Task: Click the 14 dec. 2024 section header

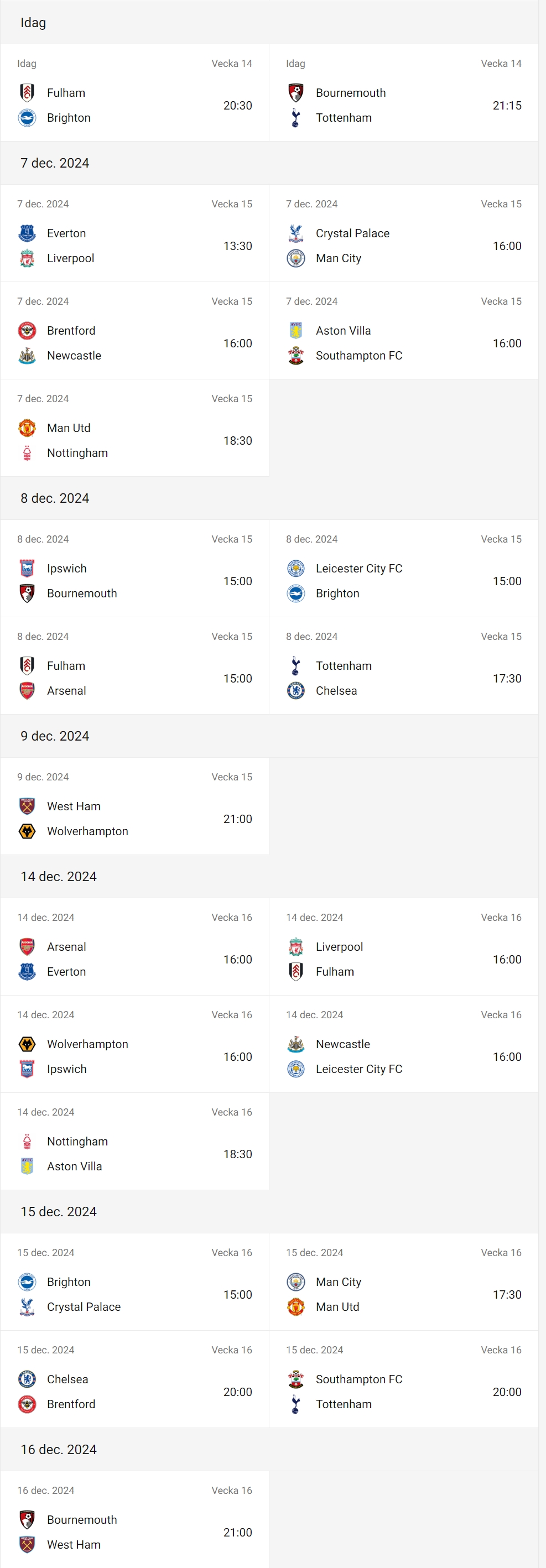Action: tap(59, 877)
